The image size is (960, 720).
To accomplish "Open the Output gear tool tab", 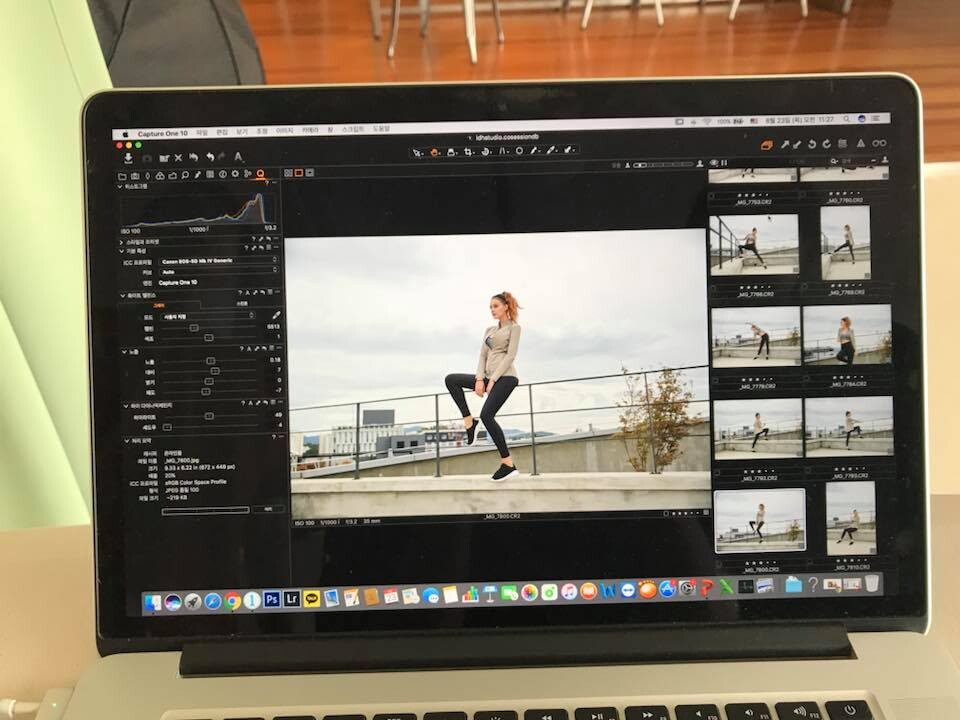I will click(235, 174).
